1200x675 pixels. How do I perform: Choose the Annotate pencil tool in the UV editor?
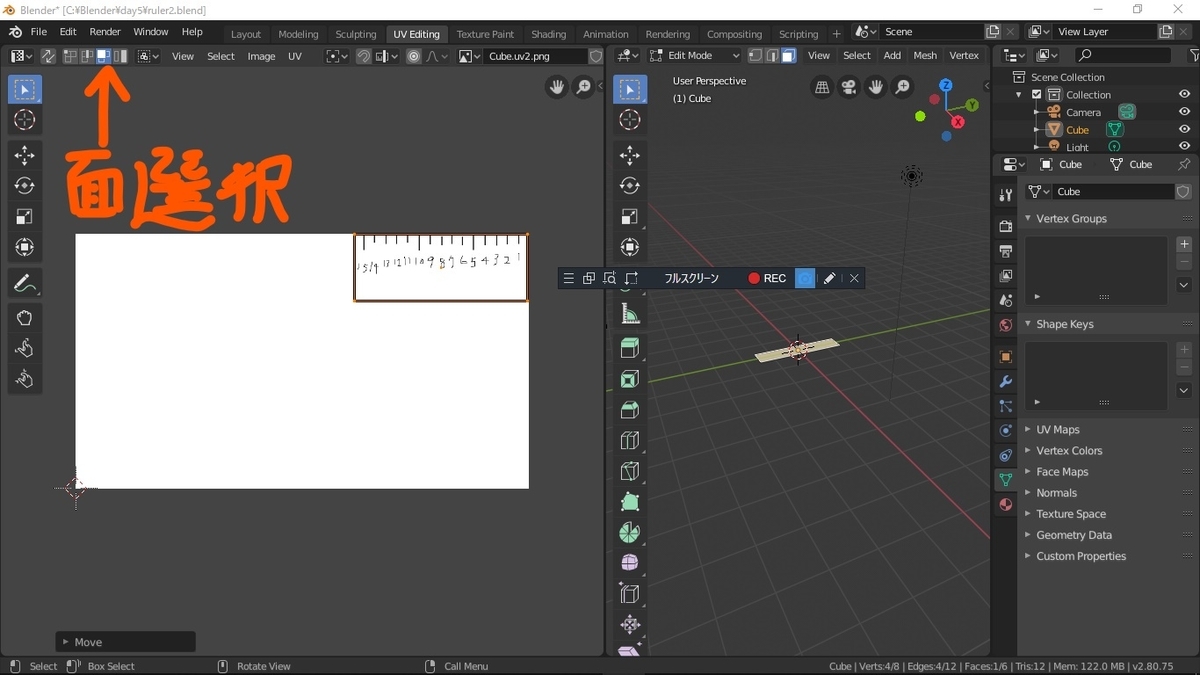(x=25, y=284)
